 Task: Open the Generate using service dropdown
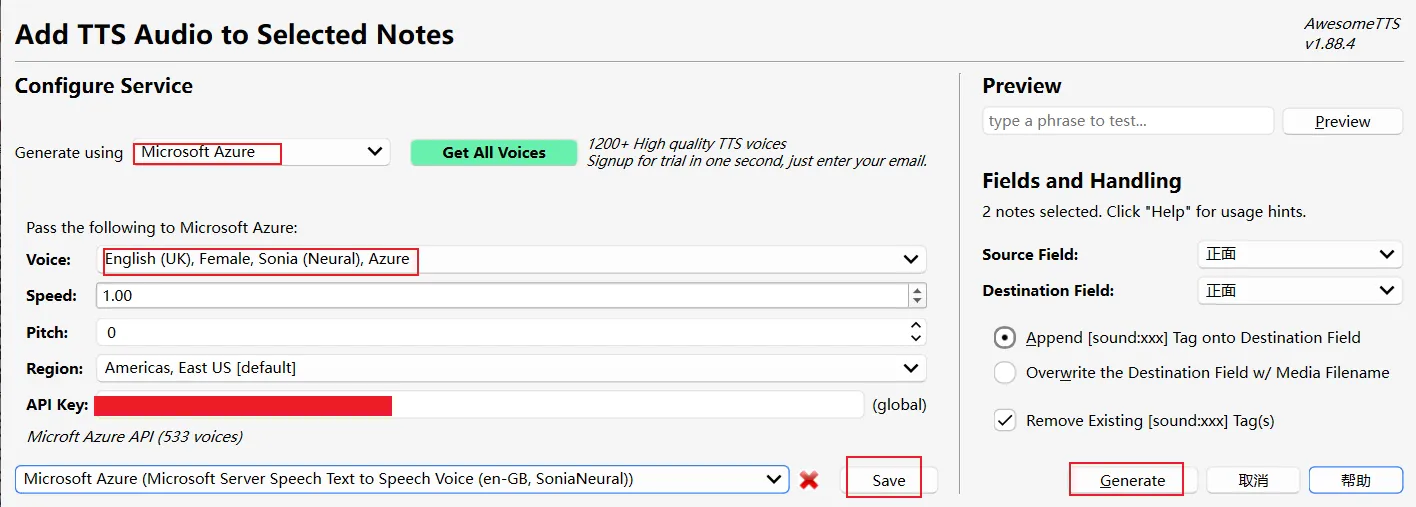[261, 152]
